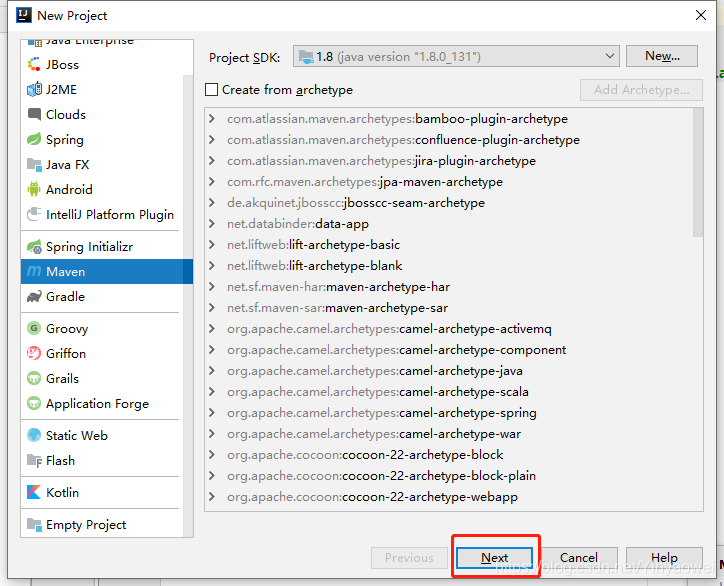Select Empty Project type

[x=102, y=525]
